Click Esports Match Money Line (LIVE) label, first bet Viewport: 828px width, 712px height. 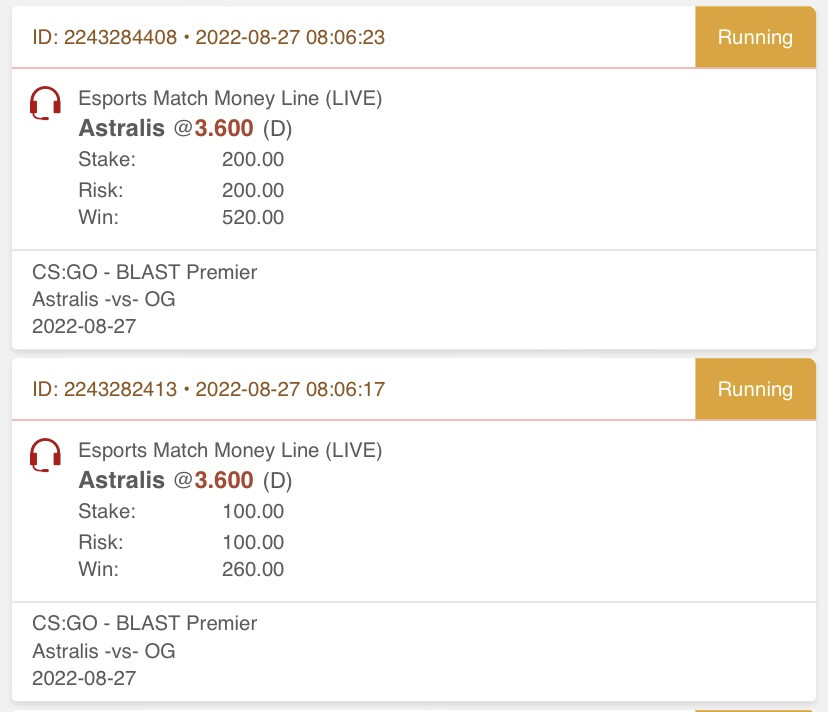tap(230, 98)
